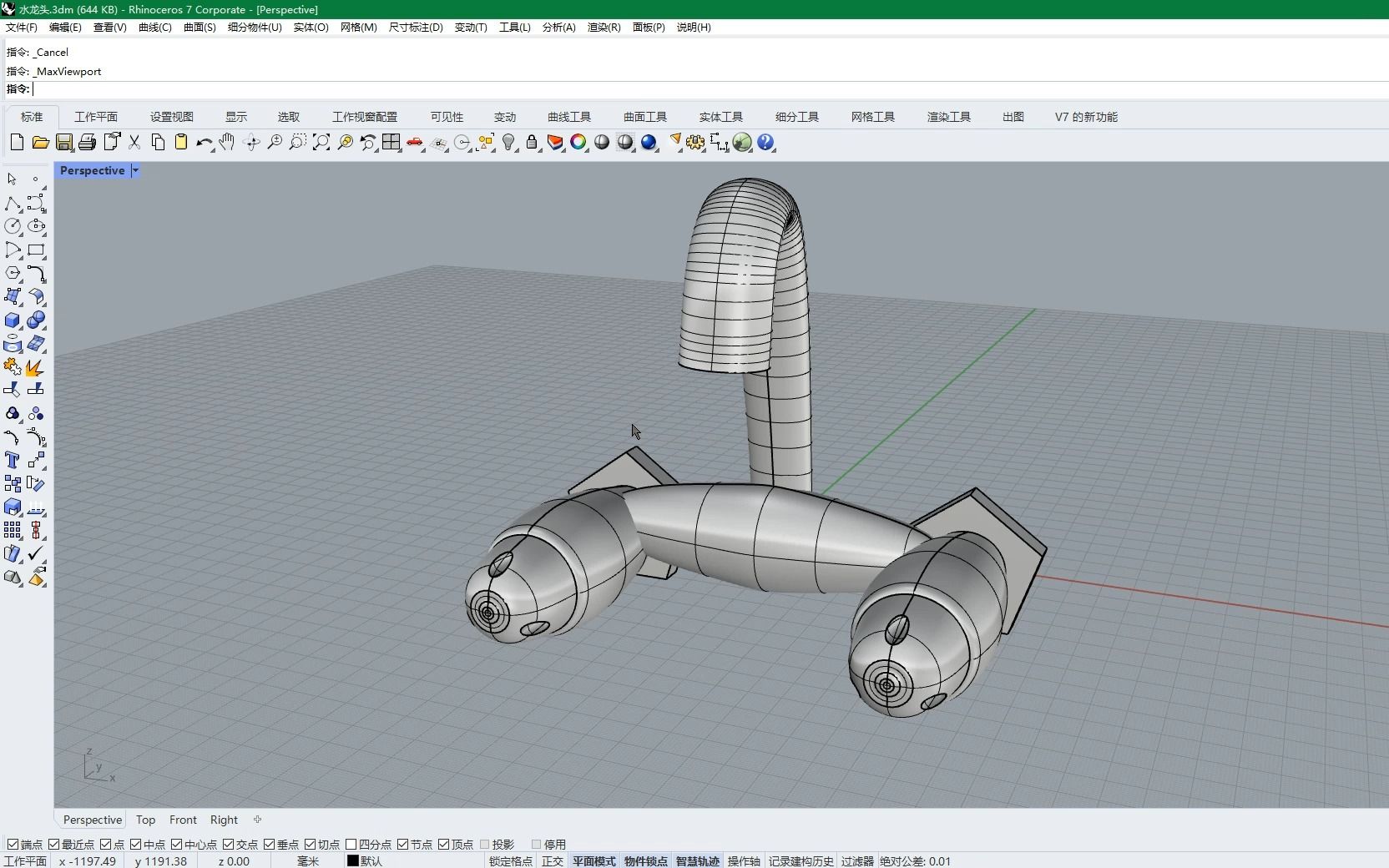The width and height of the screenshot is (1389, 868).
Task: Open the 曲面(S) menu
Action: 200,27
